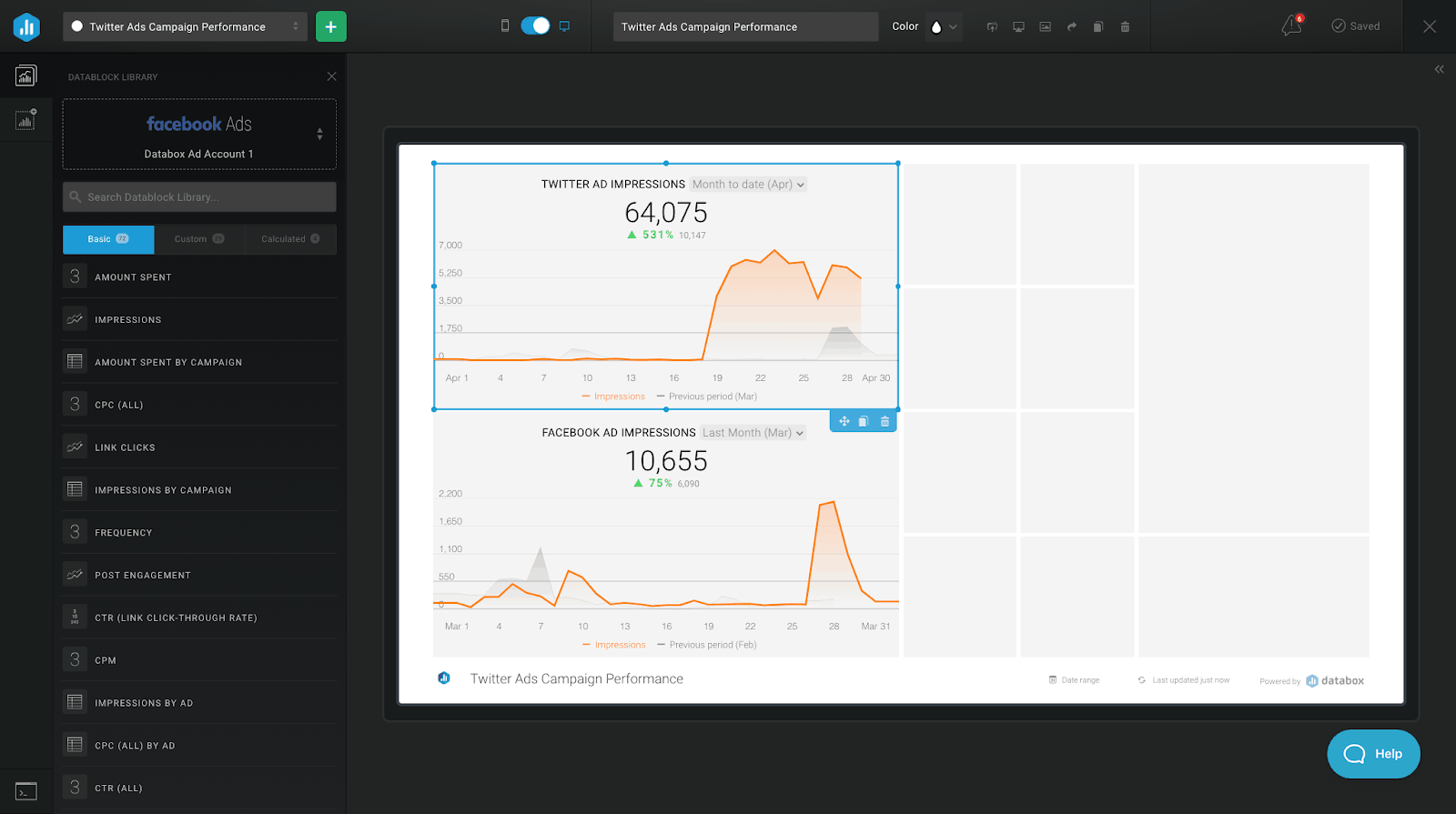Screen dimensions: 1456x814
Task: Open the Metric Library sidebar icon
Action: click(x=25, y=119)
